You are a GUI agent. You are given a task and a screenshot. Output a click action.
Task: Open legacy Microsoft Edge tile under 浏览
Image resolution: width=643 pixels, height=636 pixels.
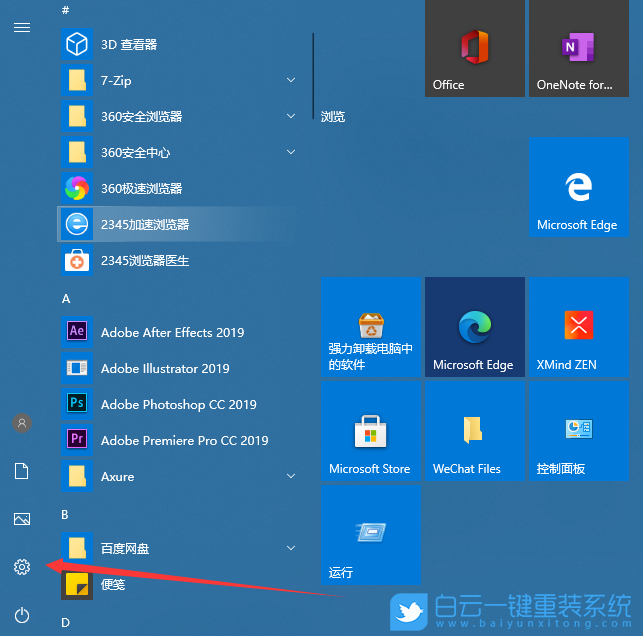tap(579, 187)
